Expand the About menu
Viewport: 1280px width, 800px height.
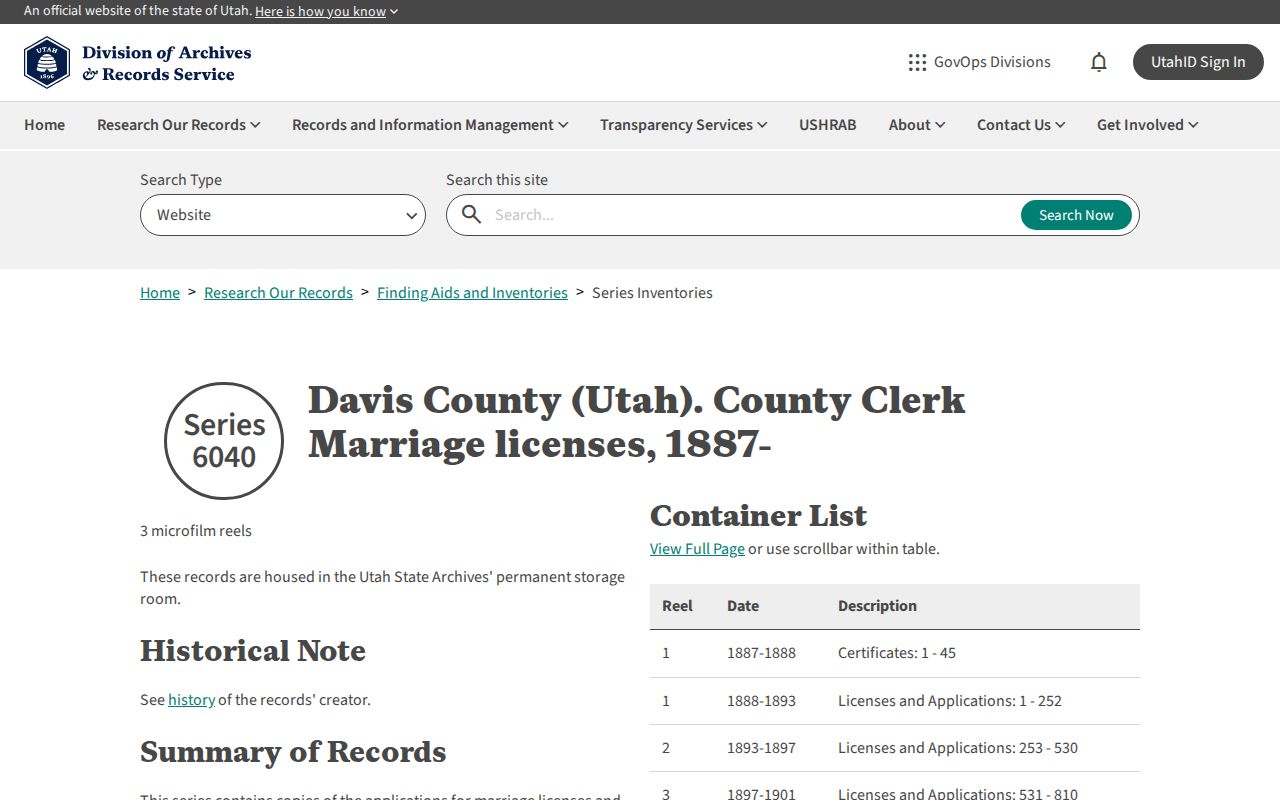click(x=917, y=125)
